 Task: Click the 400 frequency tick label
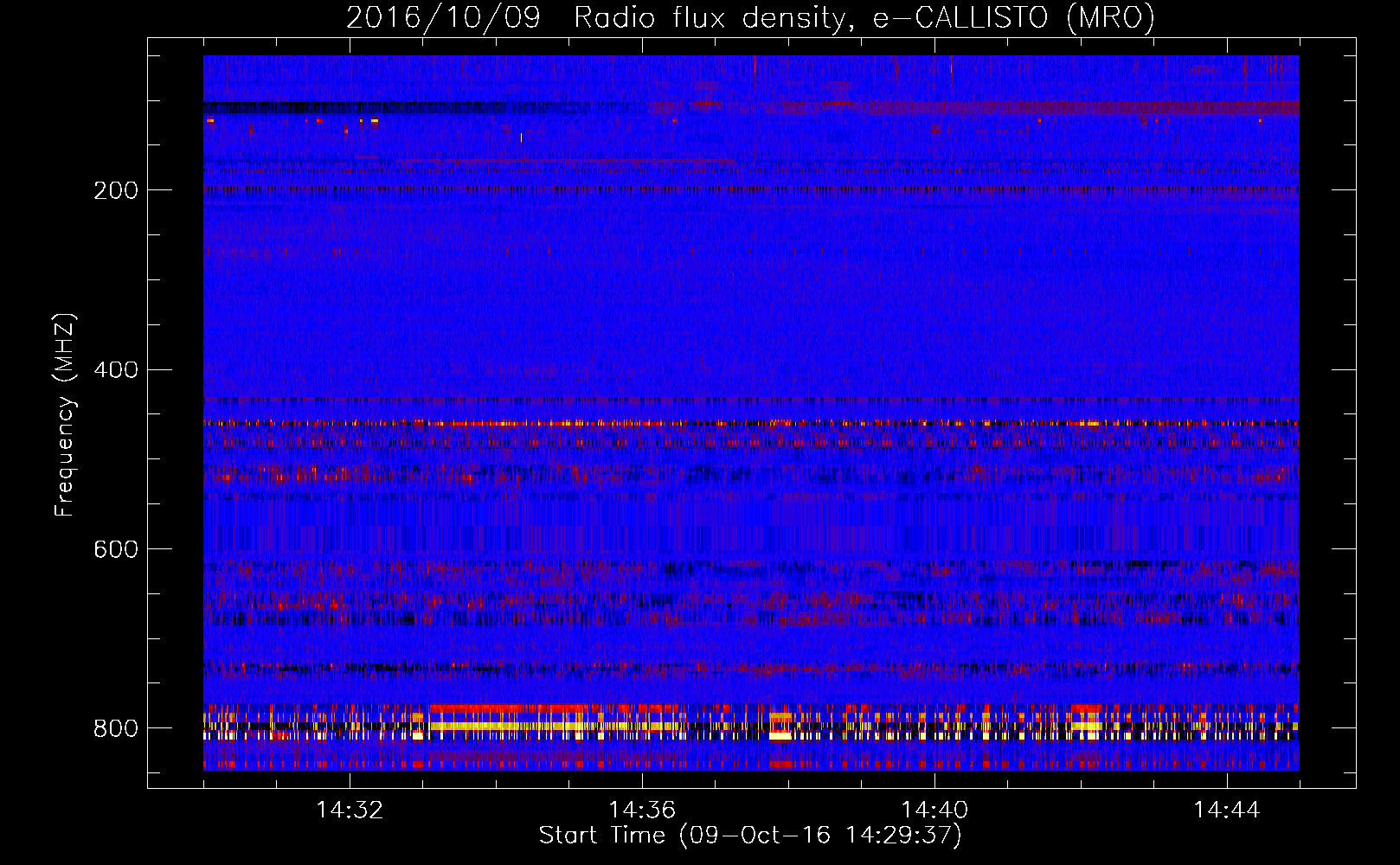pyautogui.click(x=116, y=370)
